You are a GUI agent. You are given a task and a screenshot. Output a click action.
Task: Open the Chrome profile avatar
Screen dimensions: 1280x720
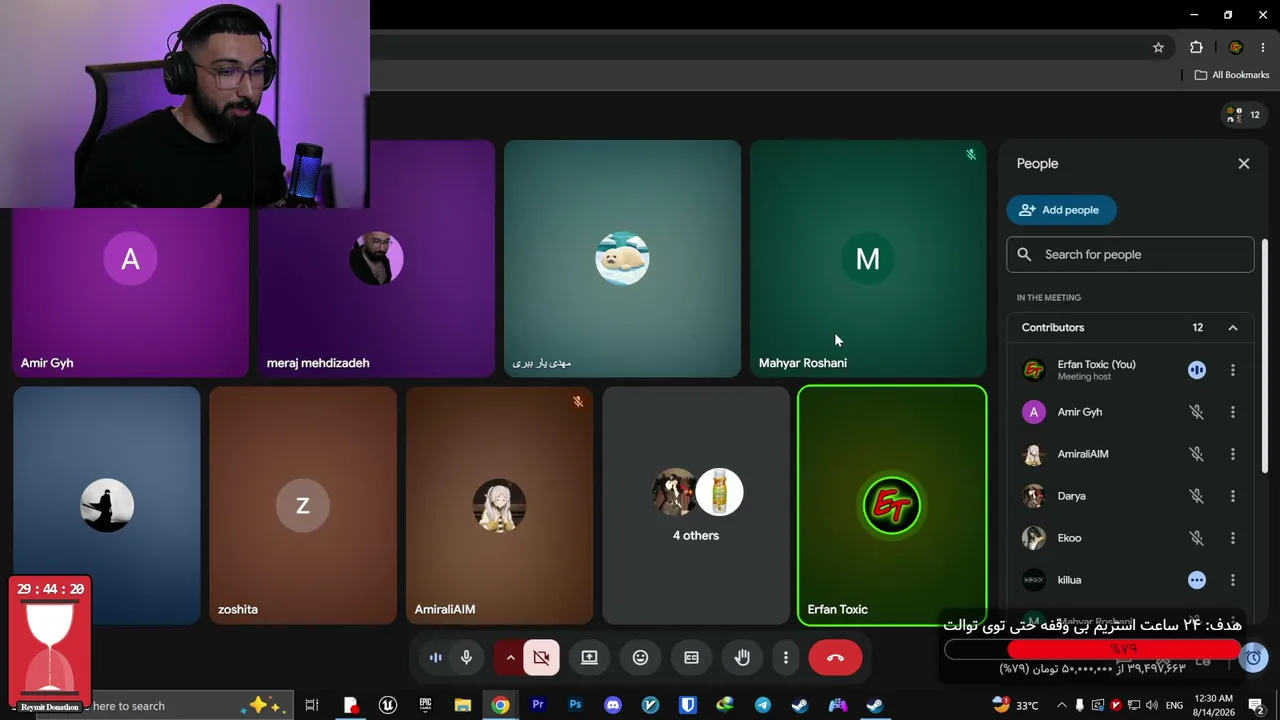tap(1235, 47)
